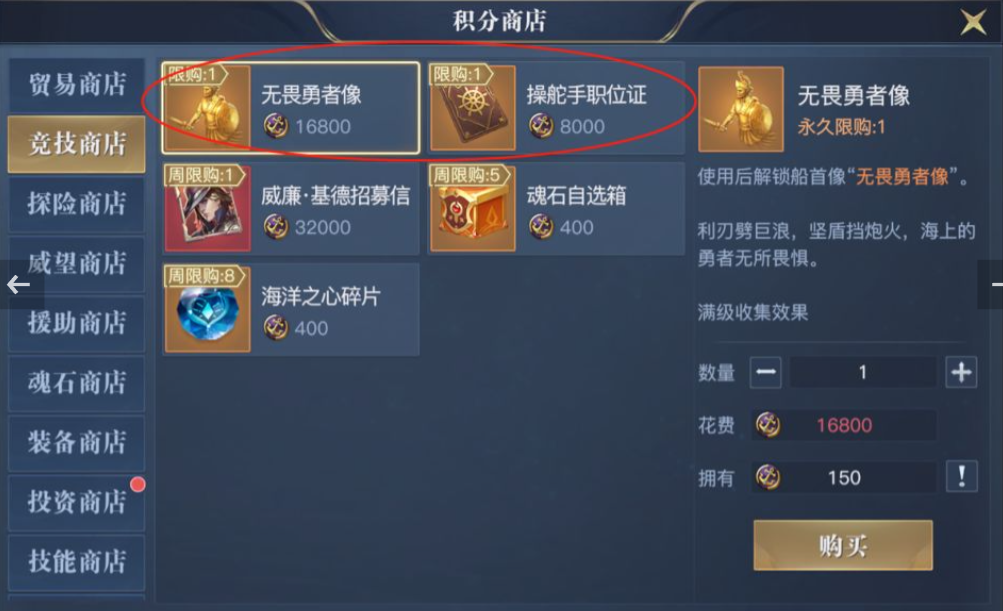Screen dimensions: 1003x611
Task: Decrease purchase quantity with the minus button
Action: (766, 372)
